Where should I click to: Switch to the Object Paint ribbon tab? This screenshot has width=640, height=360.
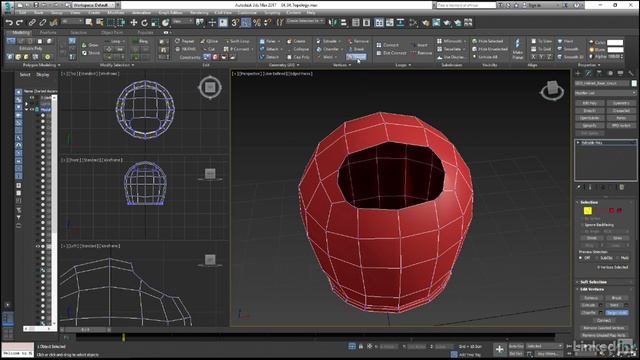coord(112,33)
